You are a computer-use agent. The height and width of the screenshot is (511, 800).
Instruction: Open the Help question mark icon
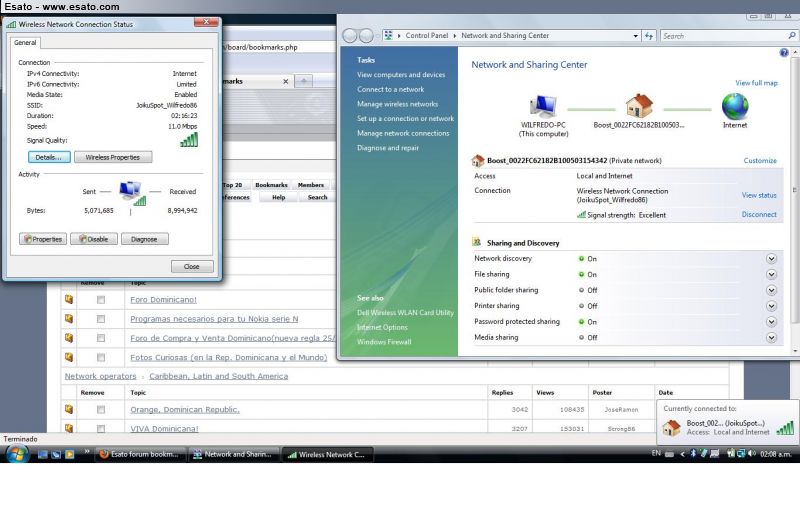[784, 53]
